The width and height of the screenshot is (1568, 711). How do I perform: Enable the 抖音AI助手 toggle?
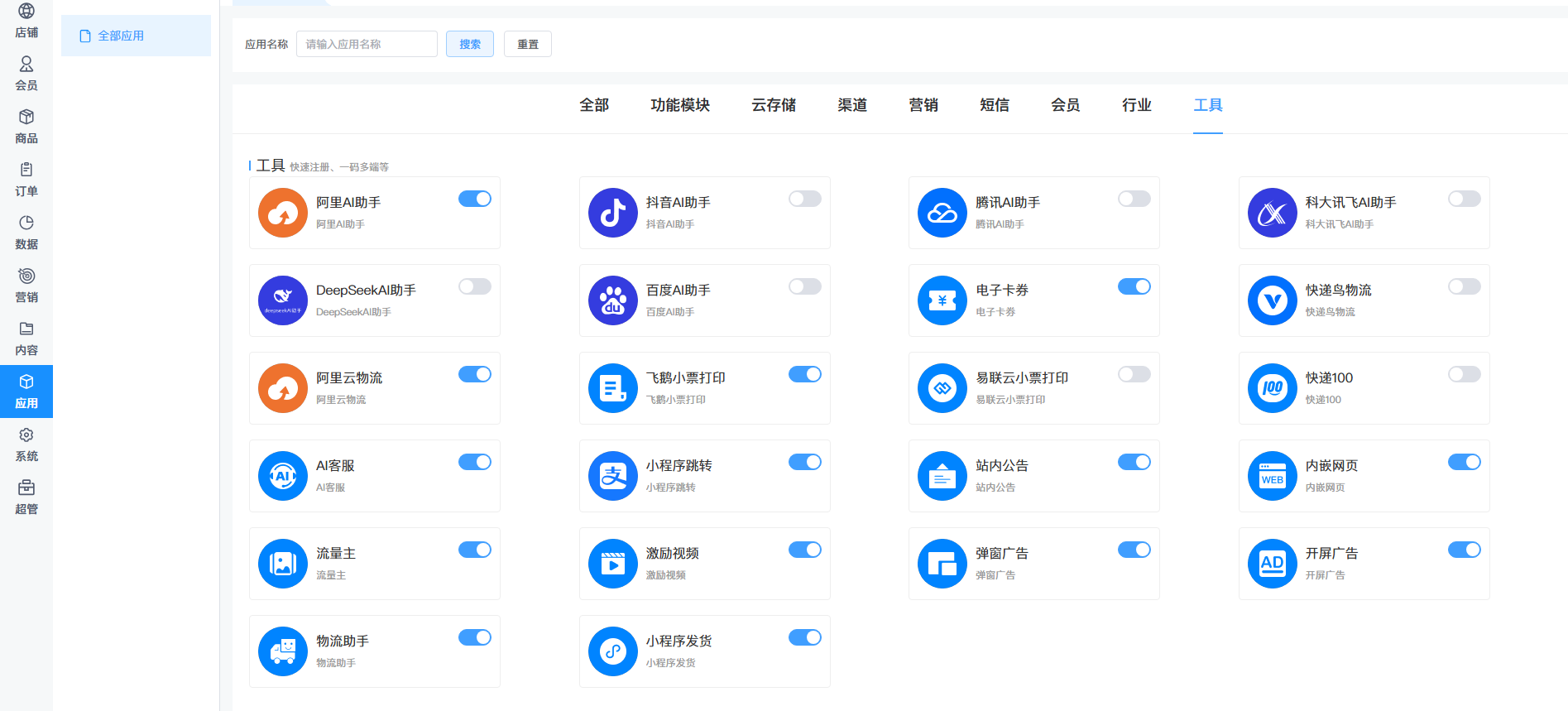coord(805,199)
